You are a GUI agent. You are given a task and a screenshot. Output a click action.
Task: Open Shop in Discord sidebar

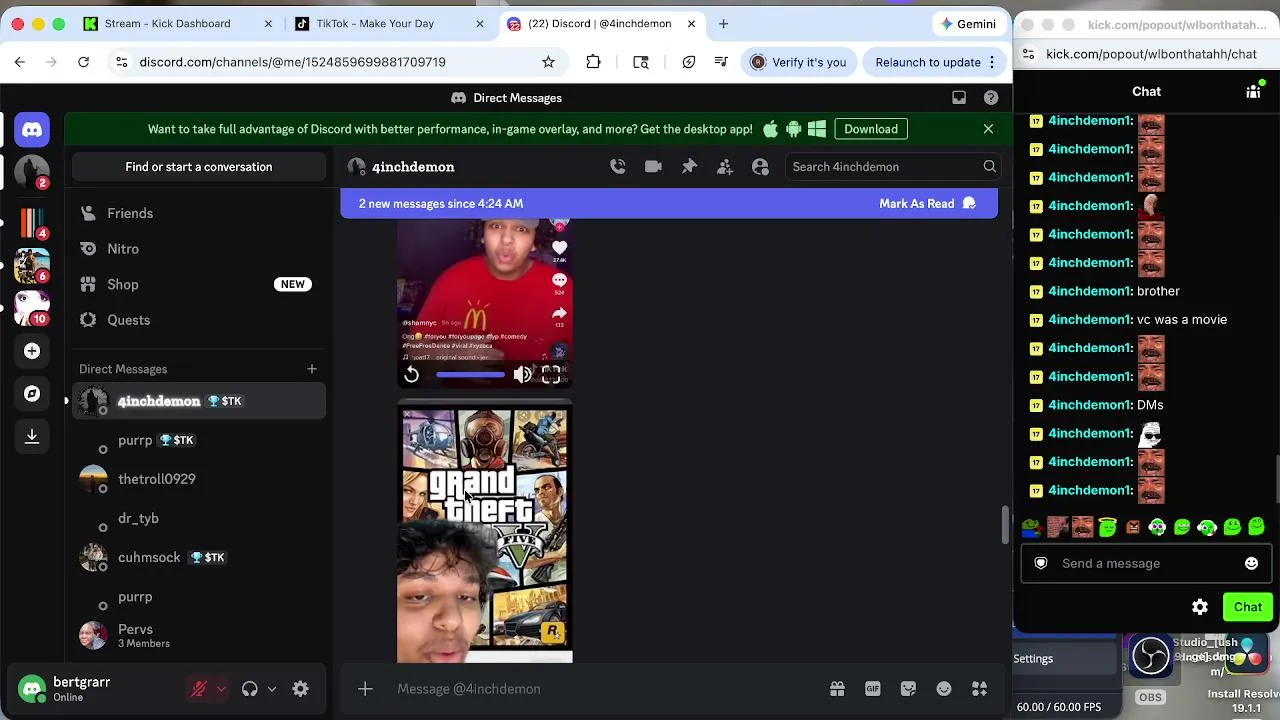coord(199,284)
